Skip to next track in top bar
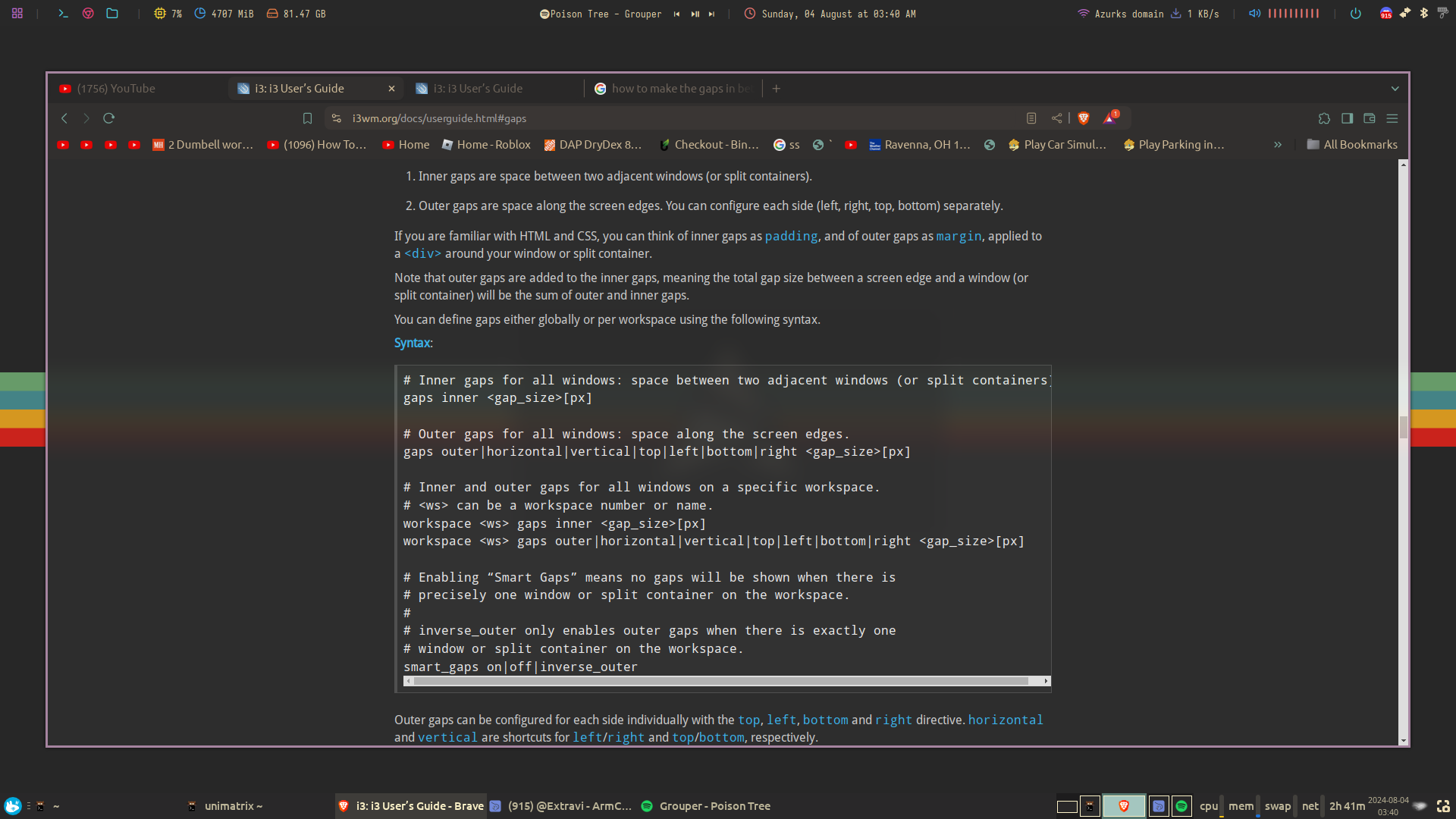1456x819 pixels. [x=711, y=14]
